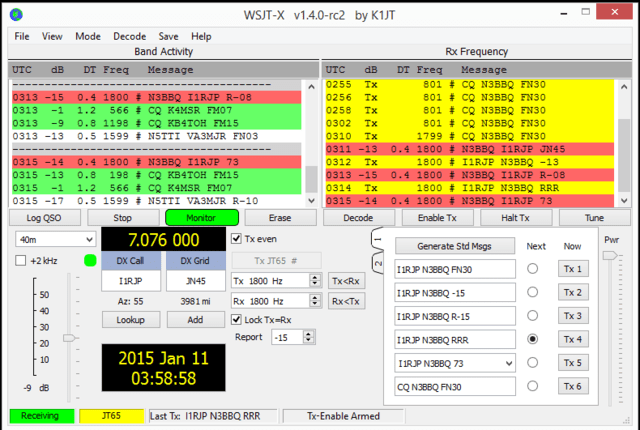Click the Pwr slider handle
The width and height of the screenshot is (640, 430).
[x=610, y=256]
